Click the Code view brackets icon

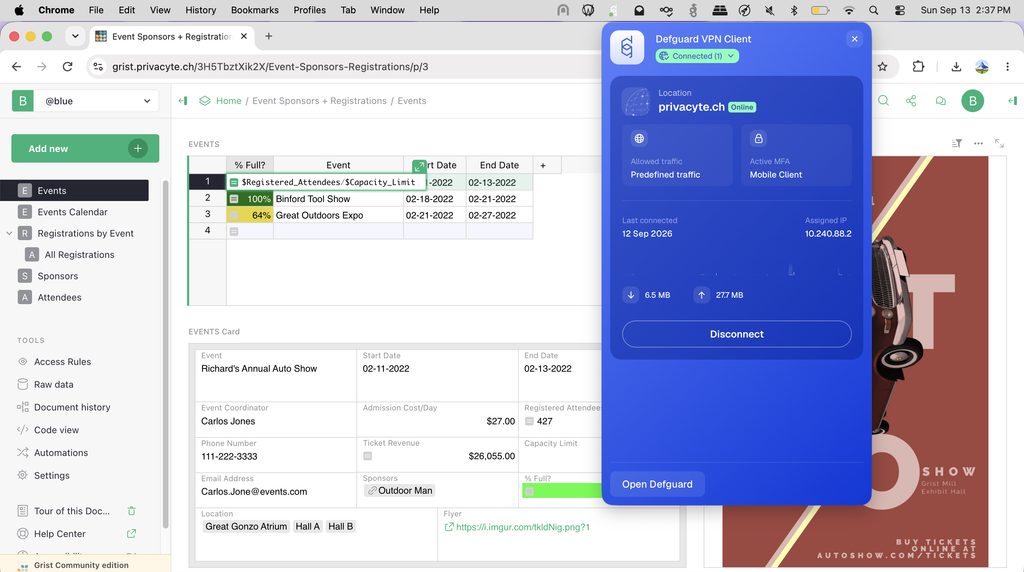[23, 430]
